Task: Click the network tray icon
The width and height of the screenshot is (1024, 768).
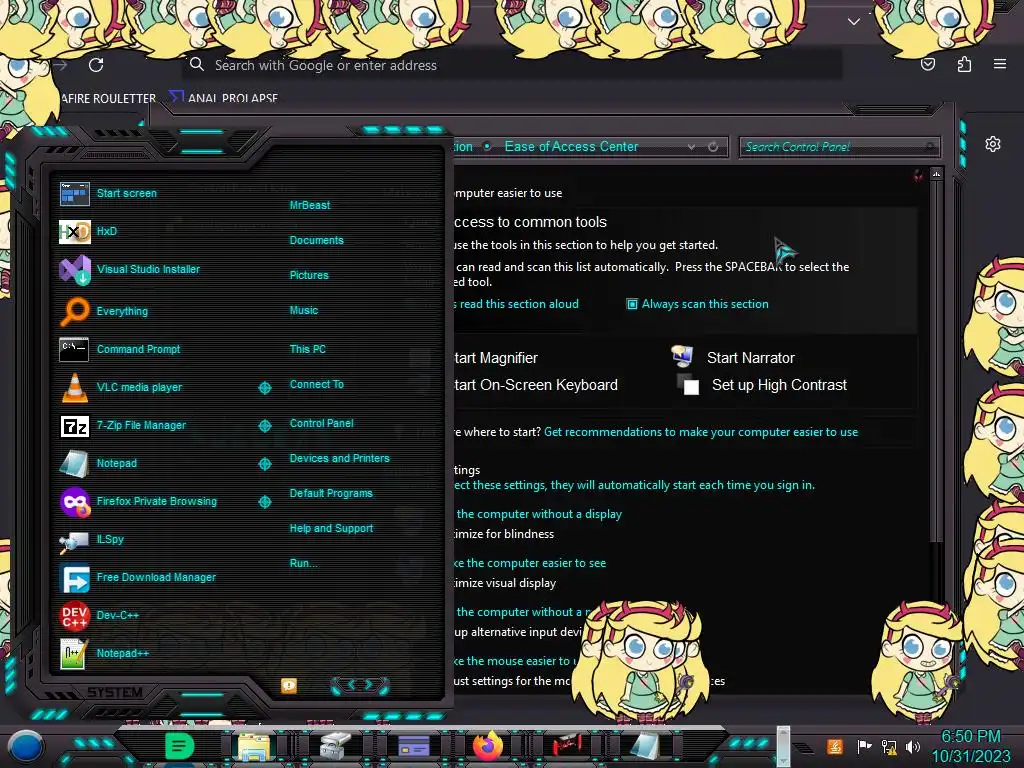Action: click(x=888, y=746)
